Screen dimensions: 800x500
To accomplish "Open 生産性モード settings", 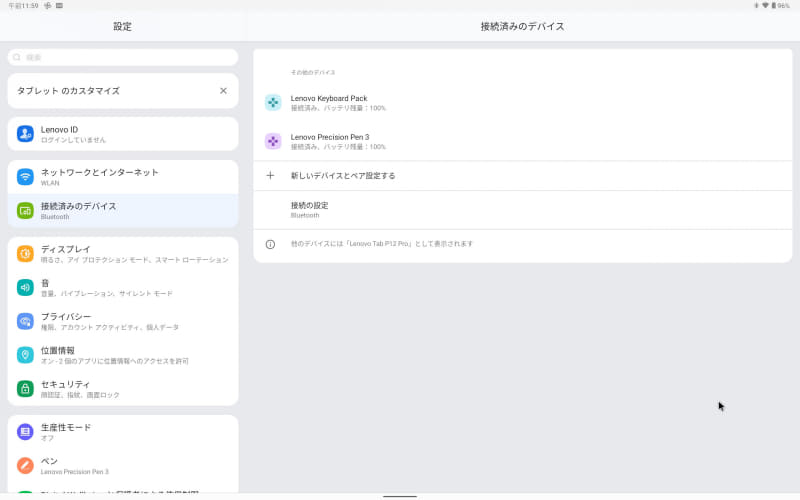I will (123, 432).
